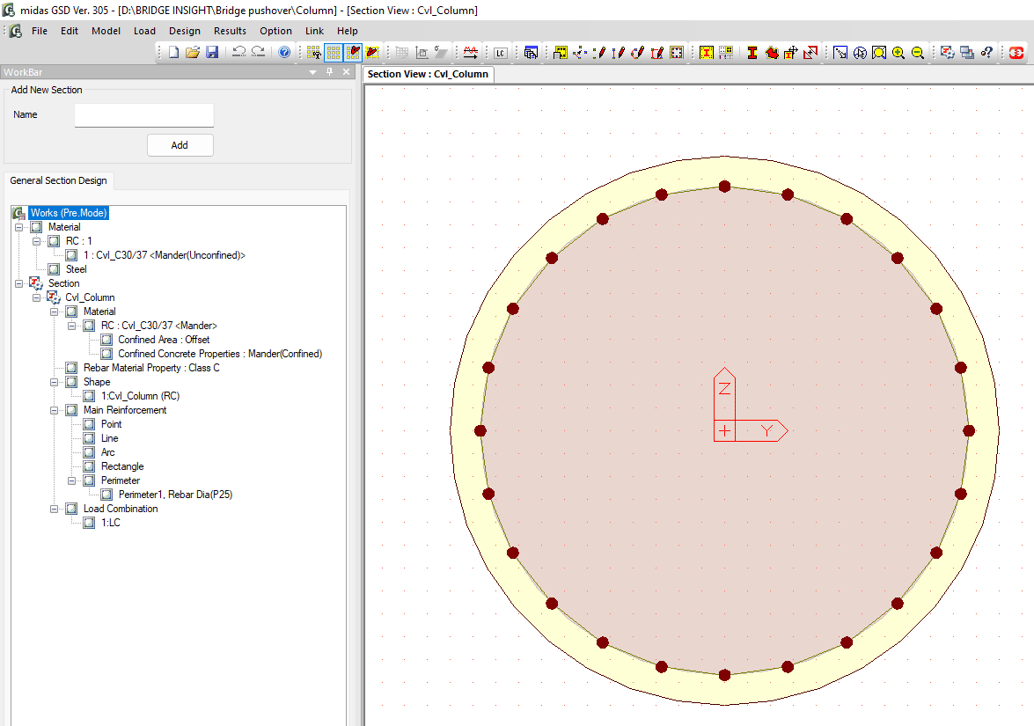1034x726 pixels.
Task: Toggle WorkBar pin auto-hide button
Action: click(330, 72)
